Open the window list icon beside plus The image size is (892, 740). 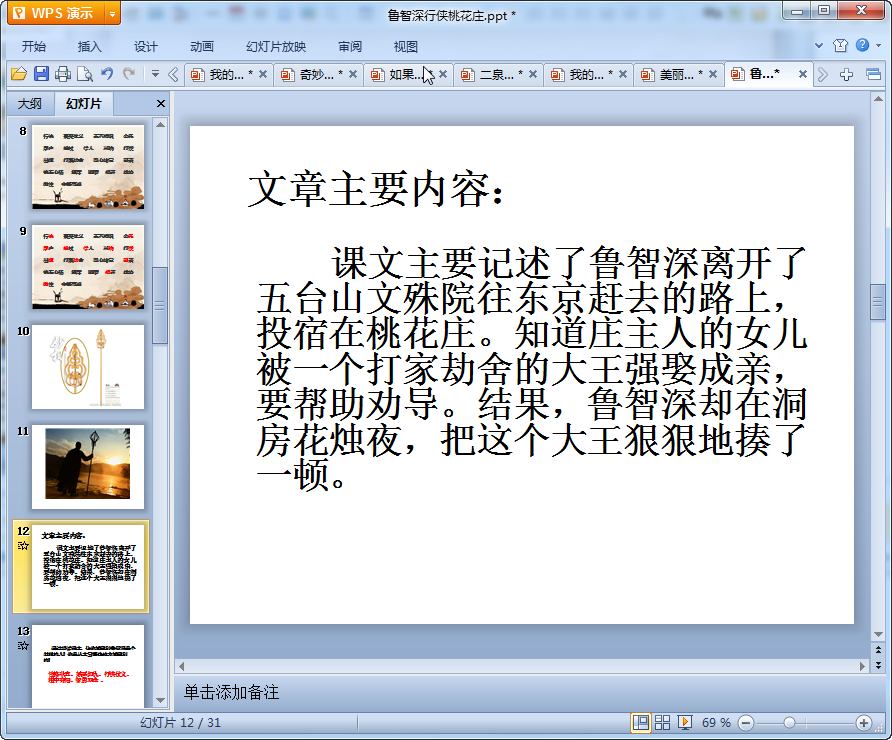point(873,75)
